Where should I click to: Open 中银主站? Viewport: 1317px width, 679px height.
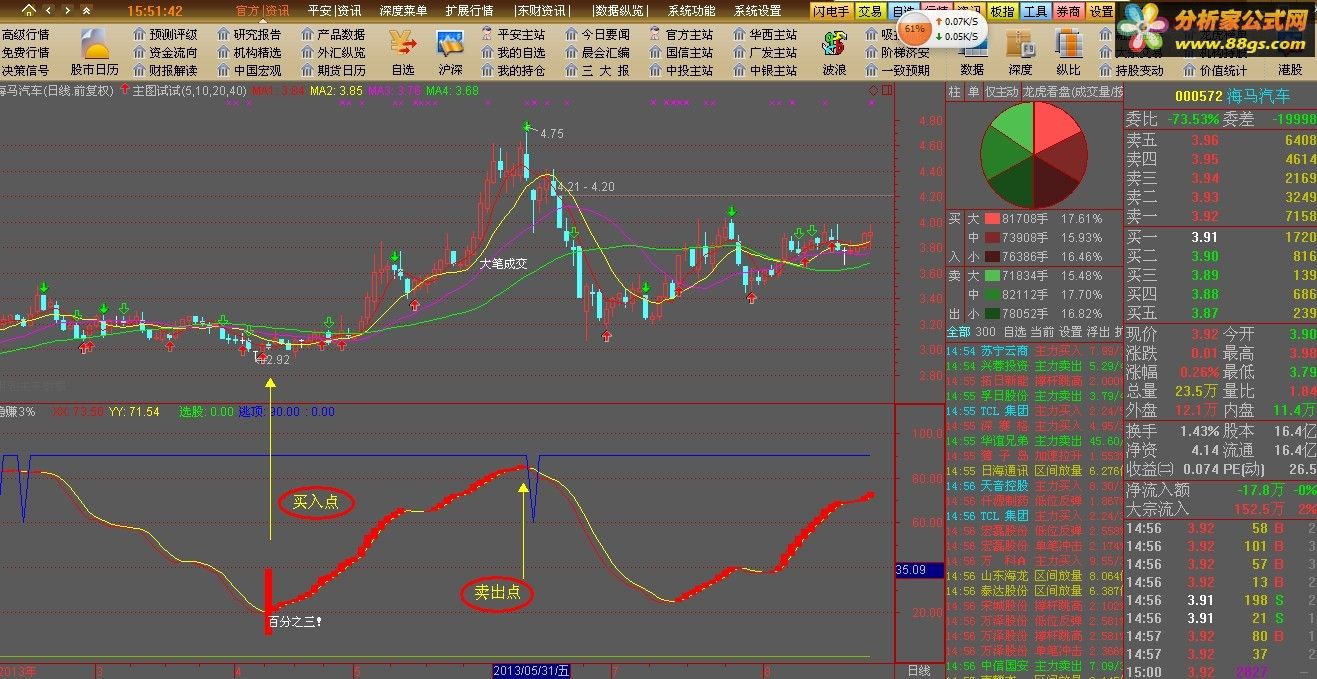coord(765,70)
